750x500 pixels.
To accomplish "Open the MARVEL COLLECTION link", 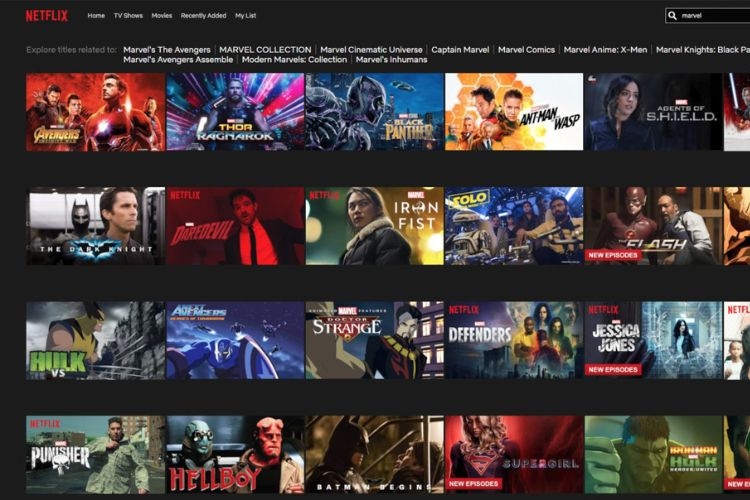I will click(265, 50).
